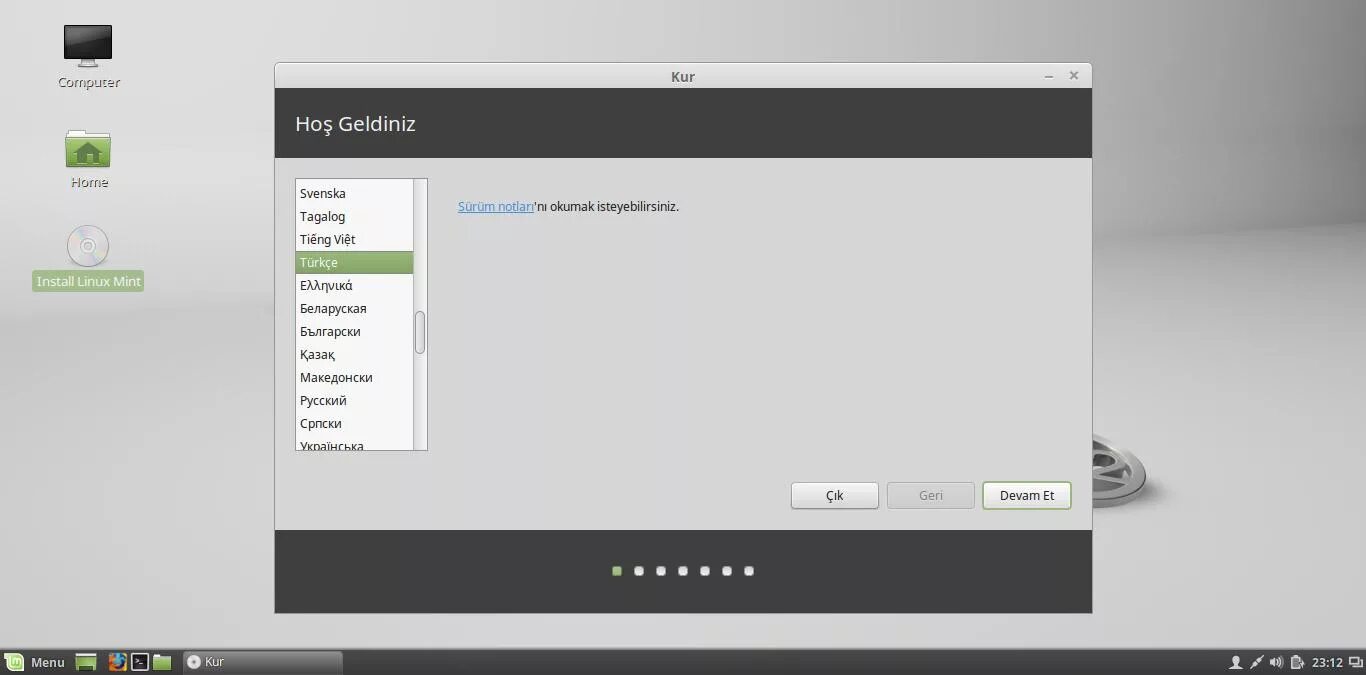The image size is (1366, 675).
Task: Open the battery power tray icon
Action: 1297,662
